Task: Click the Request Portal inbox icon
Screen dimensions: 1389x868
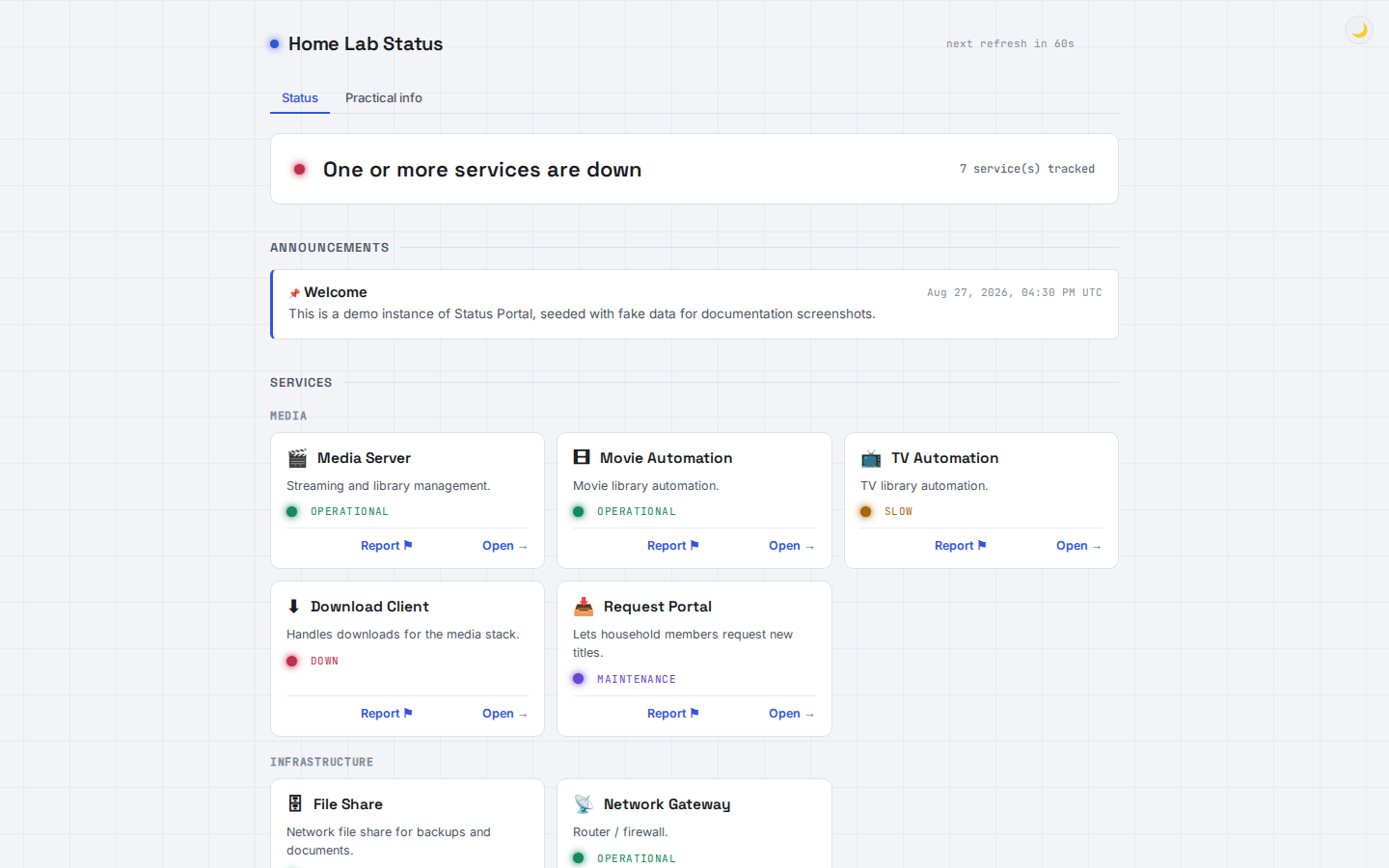Action: tap(584, 607)
